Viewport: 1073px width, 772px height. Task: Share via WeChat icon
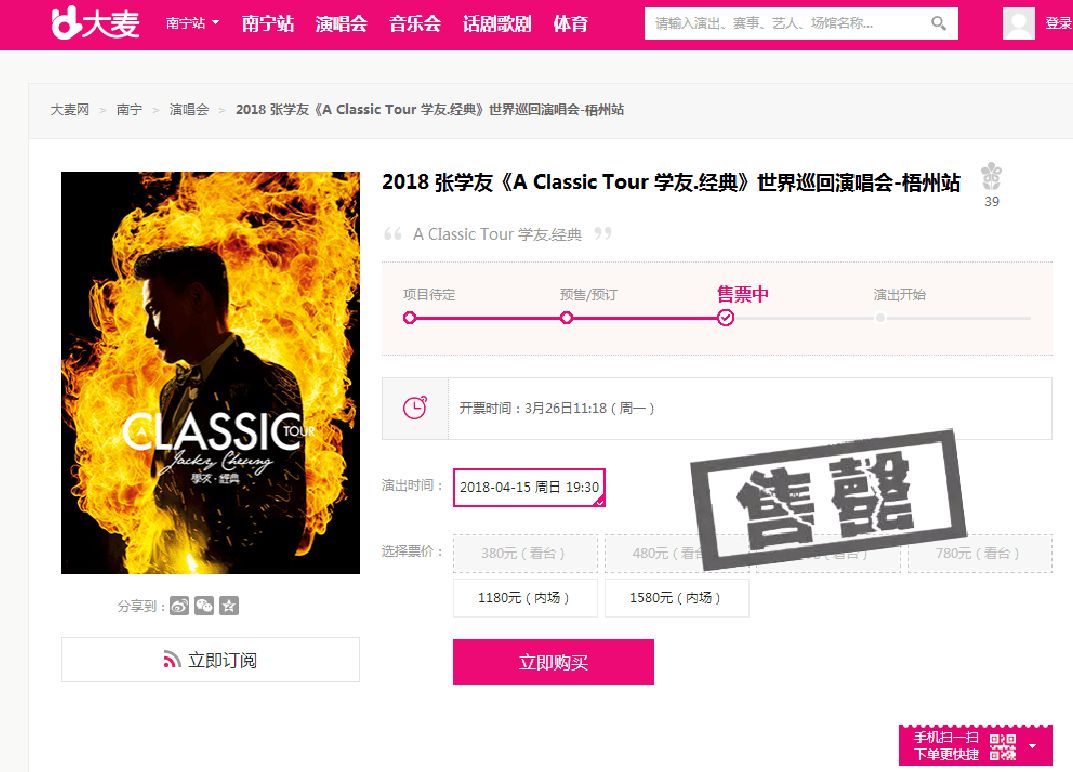click(204, 606)
